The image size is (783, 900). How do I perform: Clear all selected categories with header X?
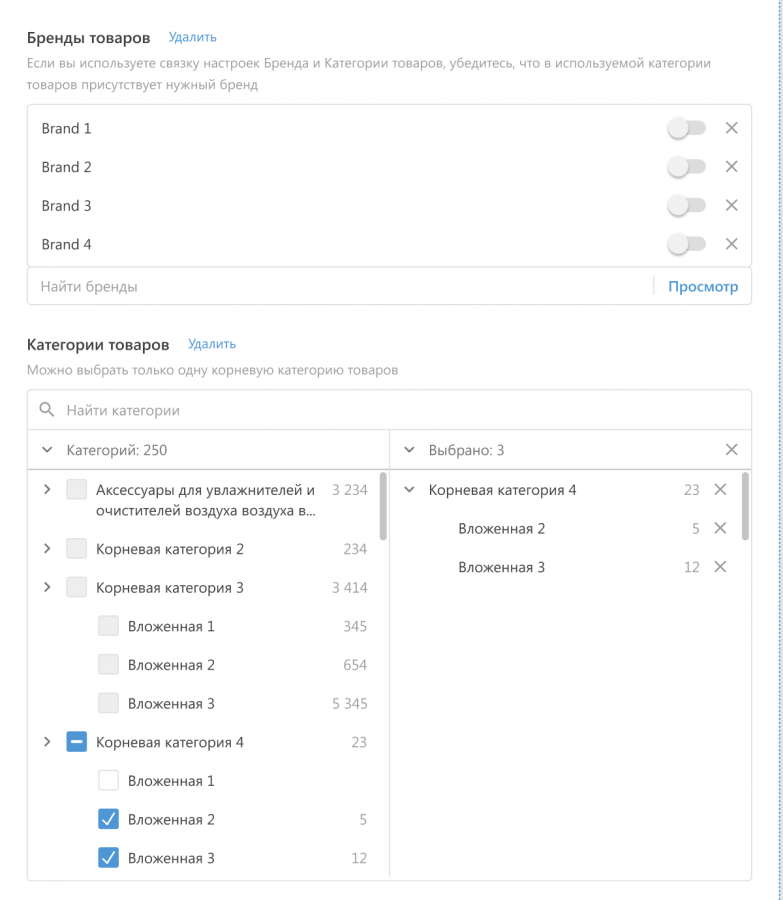tap(731, 450)
